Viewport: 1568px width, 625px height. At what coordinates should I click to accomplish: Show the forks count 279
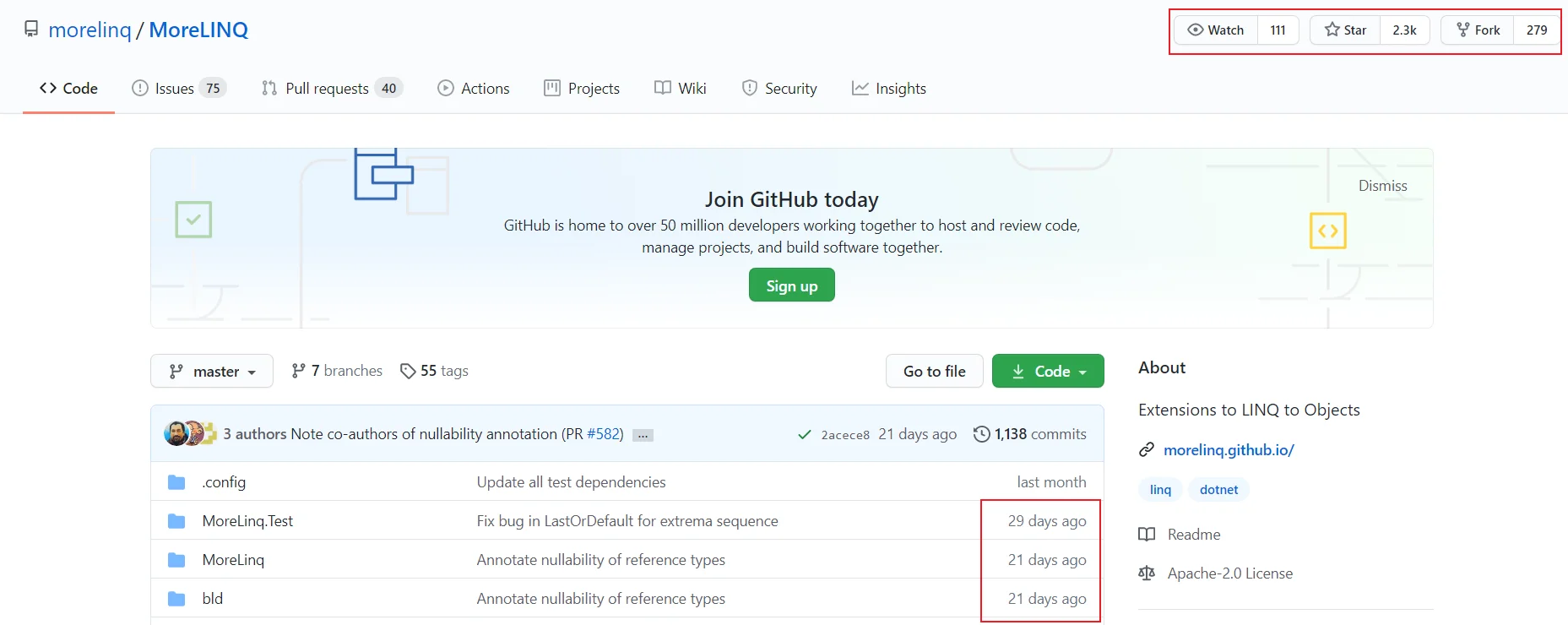[x=1537, y=30]
